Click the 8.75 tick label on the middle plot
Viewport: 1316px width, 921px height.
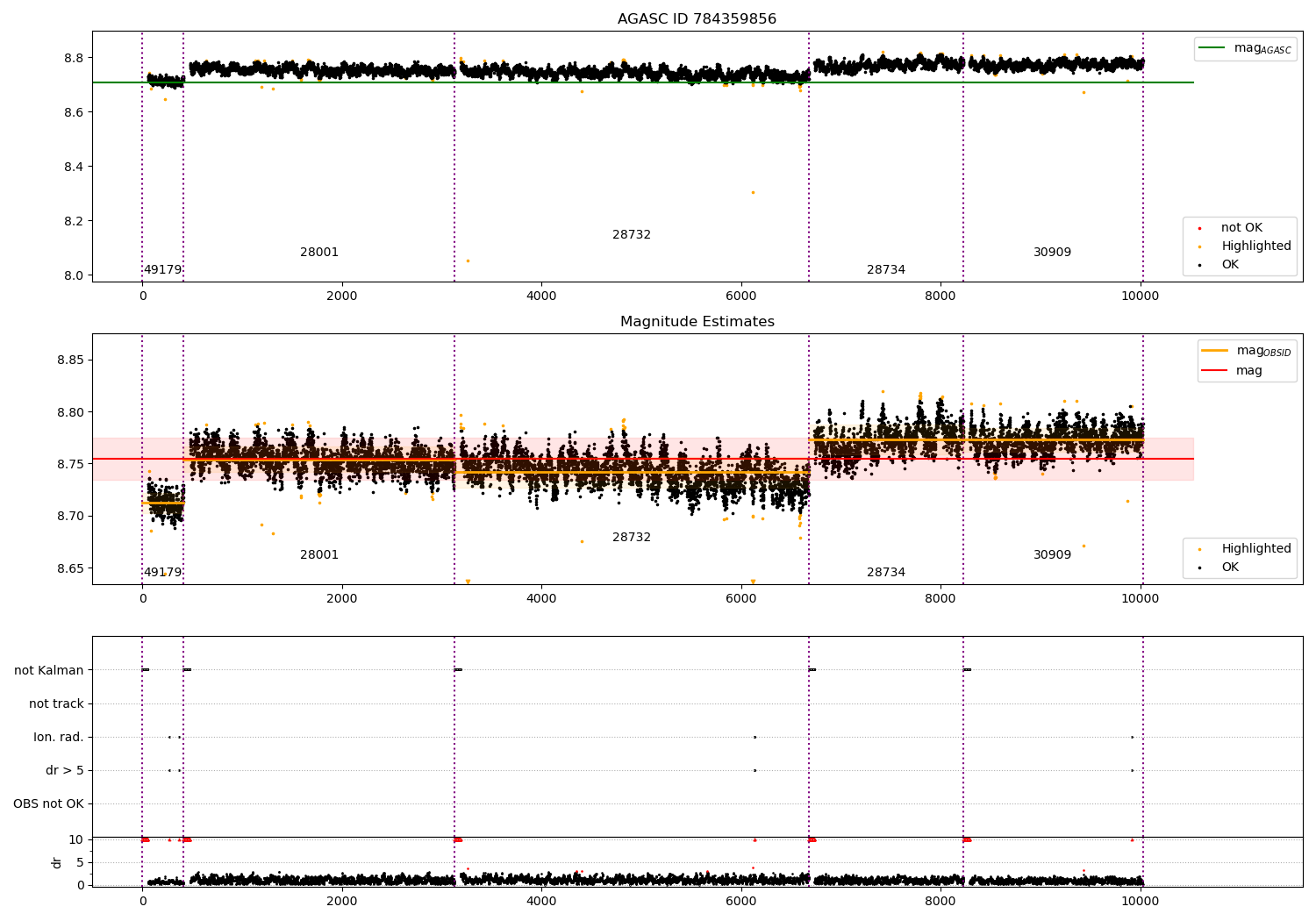70,464
